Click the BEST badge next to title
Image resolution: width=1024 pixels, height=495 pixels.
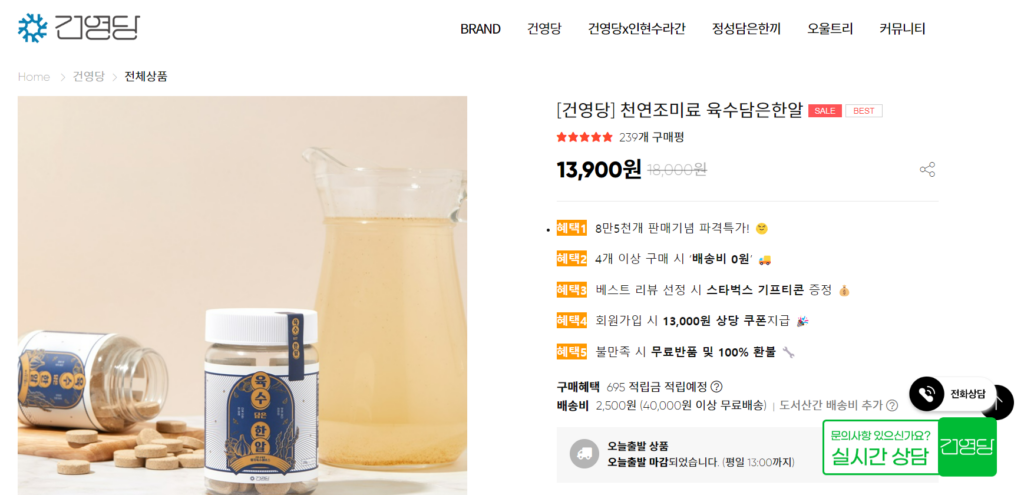tap(863, 111)
